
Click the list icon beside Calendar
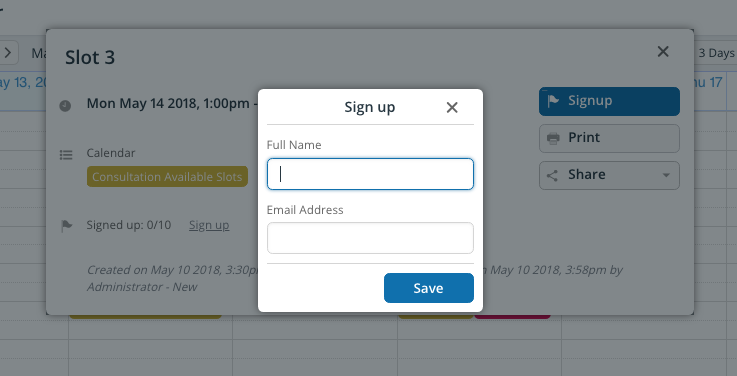point(66,155)
